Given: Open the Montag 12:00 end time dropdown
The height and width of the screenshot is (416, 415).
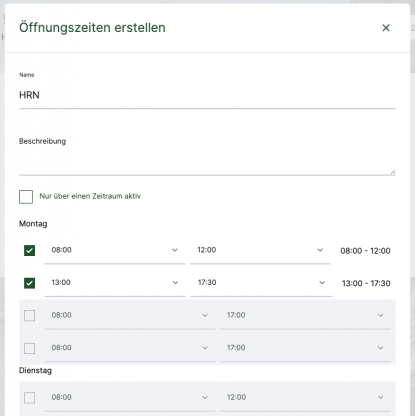Looking at the screenshot, I should [260, 251].
